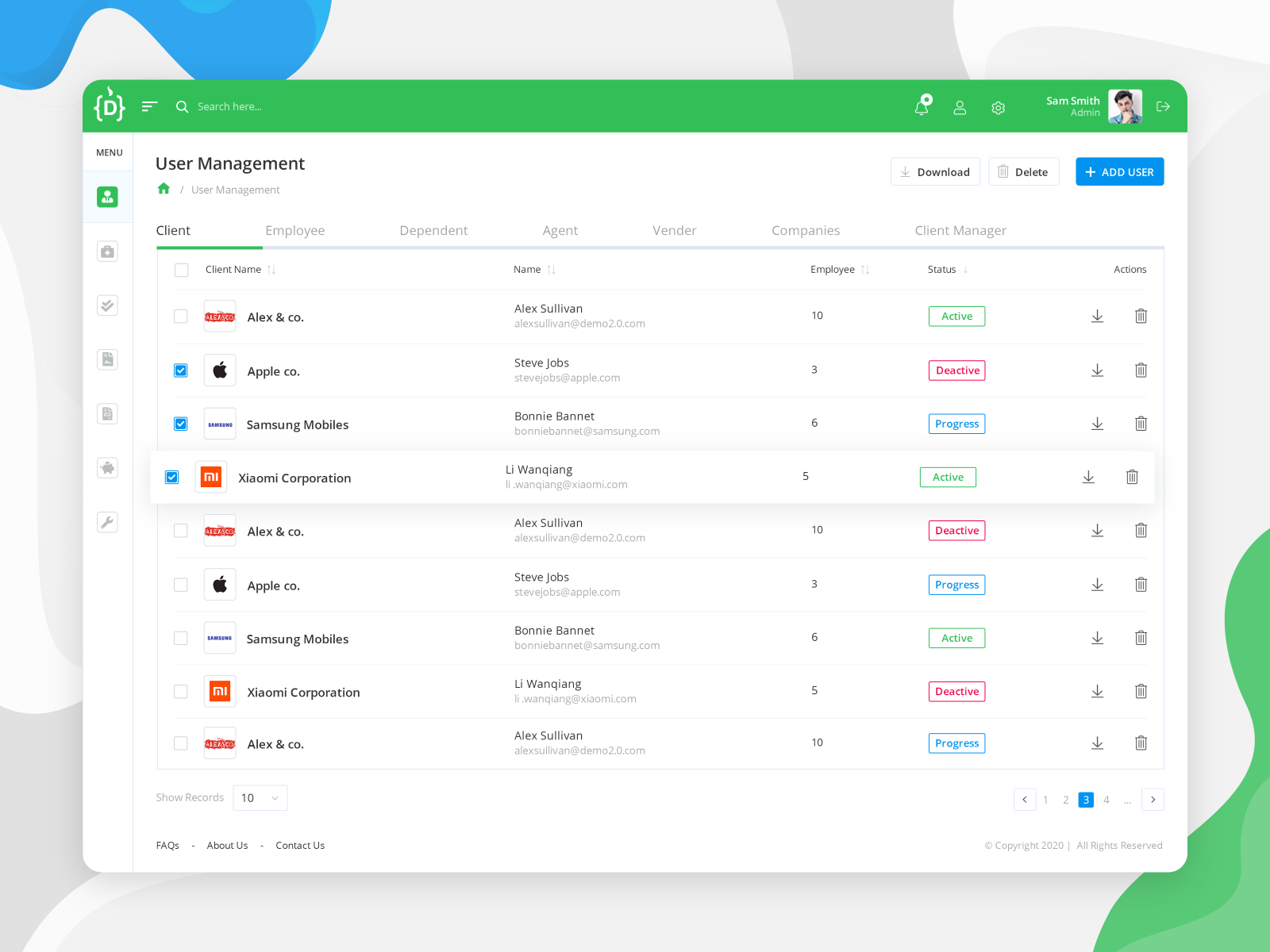
Task: Open the User Management sidebar icon
Action: click(x=108, y=197)
